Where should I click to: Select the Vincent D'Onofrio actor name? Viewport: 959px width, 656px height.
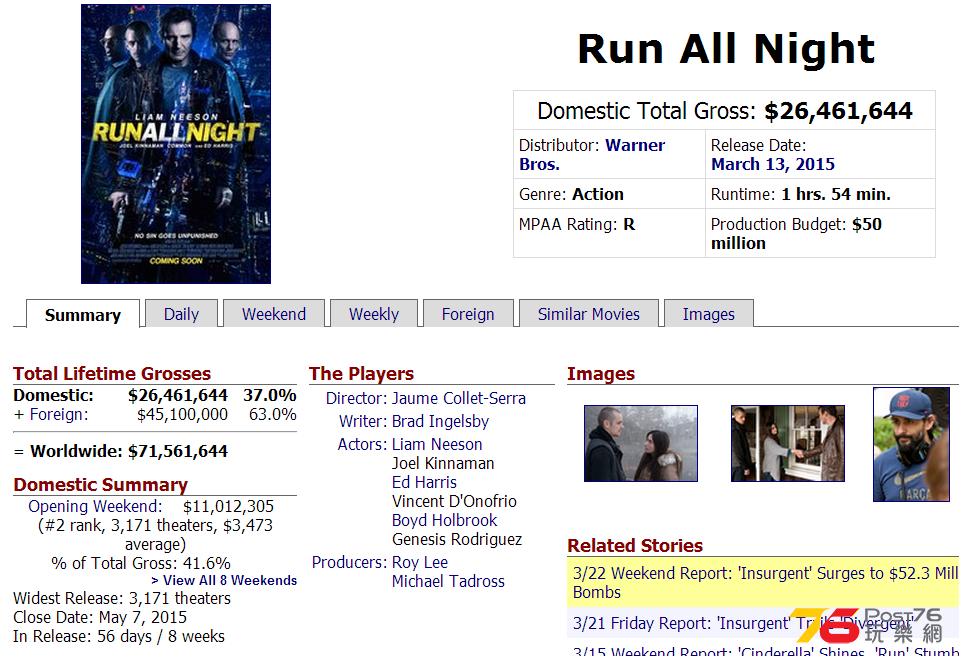[454, 501]
